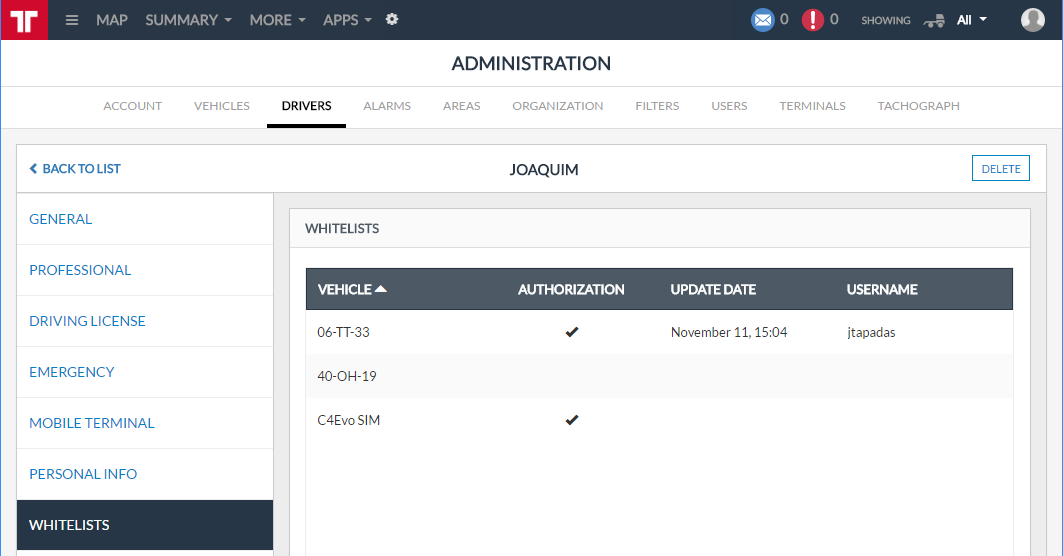
Task: Open the All vehicles filter dropdown
Action: coord(971,20)
